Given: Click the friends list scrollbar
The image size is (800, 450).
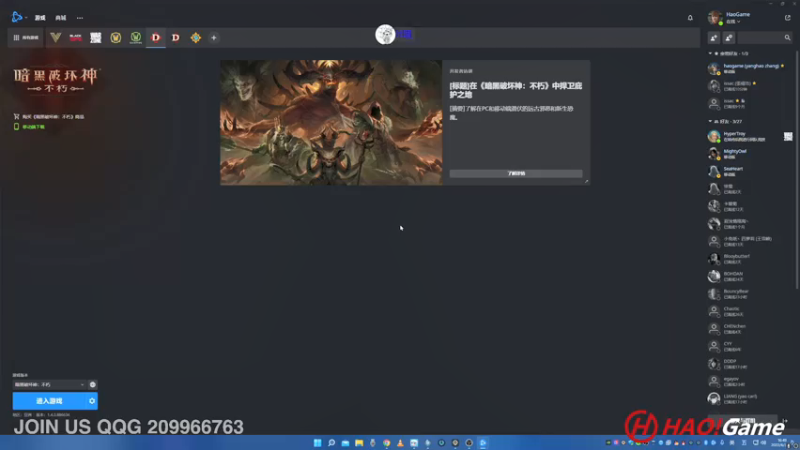Looking at the screenshot, I should pos(797,168).
